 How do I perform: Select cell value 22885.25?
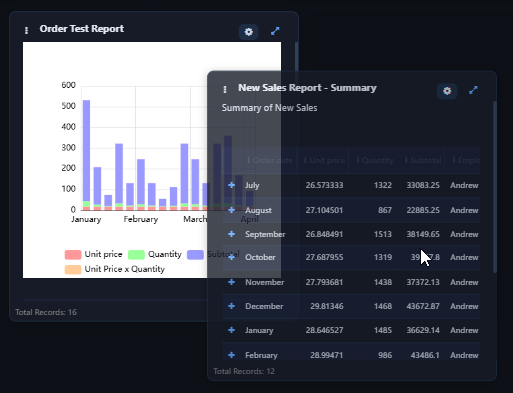click(423, 210)
